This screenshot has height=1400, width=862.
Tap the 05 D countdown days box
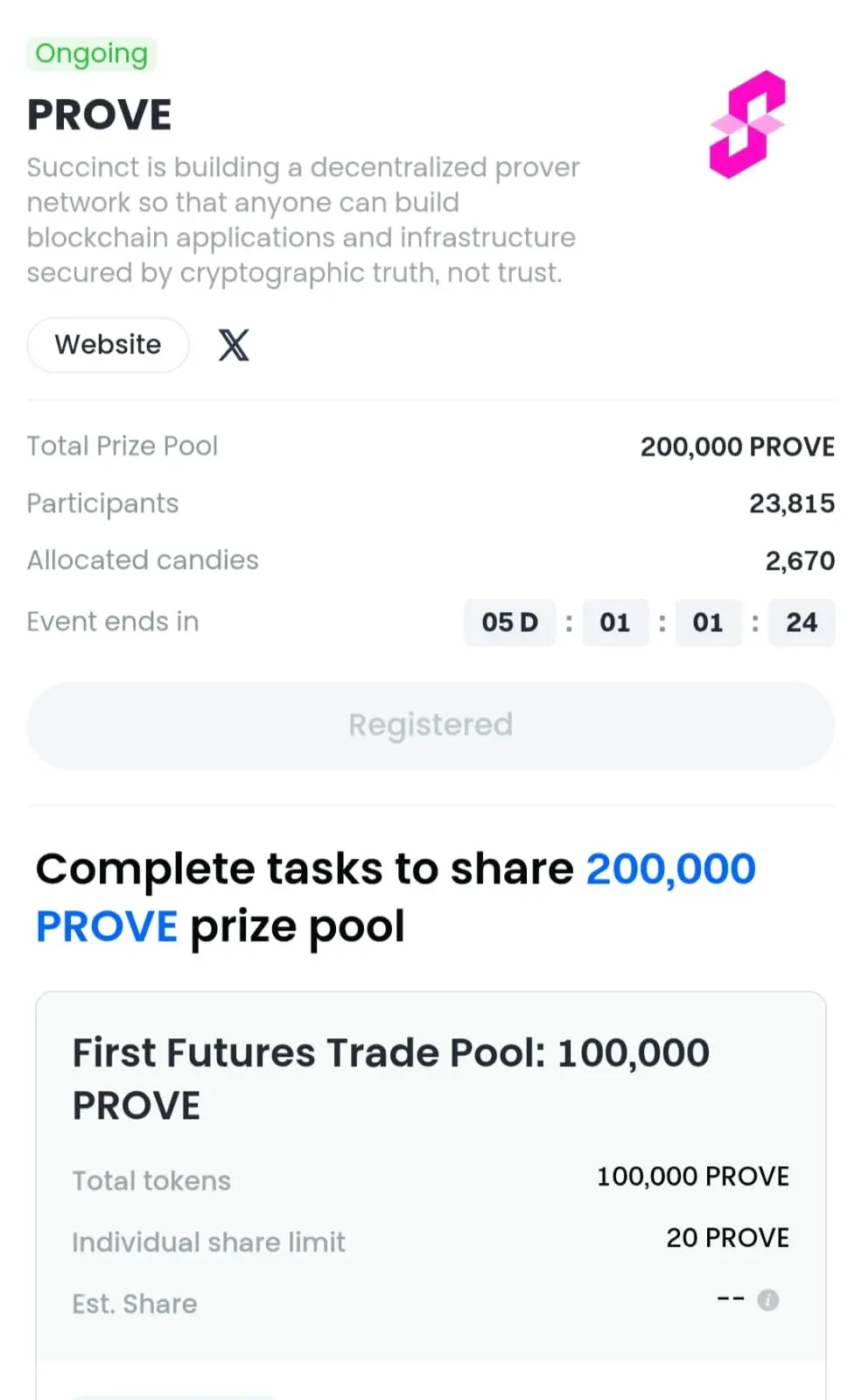point(510,623)
